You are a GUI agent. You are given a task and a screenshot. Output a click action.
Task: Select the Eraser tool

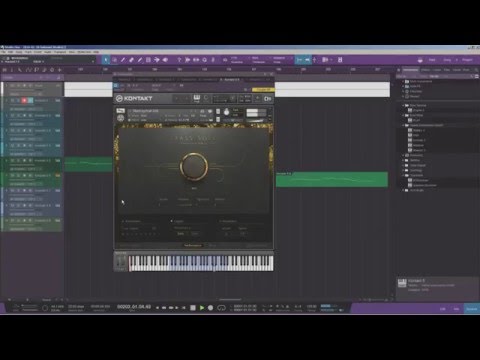[x=131, y=60]
